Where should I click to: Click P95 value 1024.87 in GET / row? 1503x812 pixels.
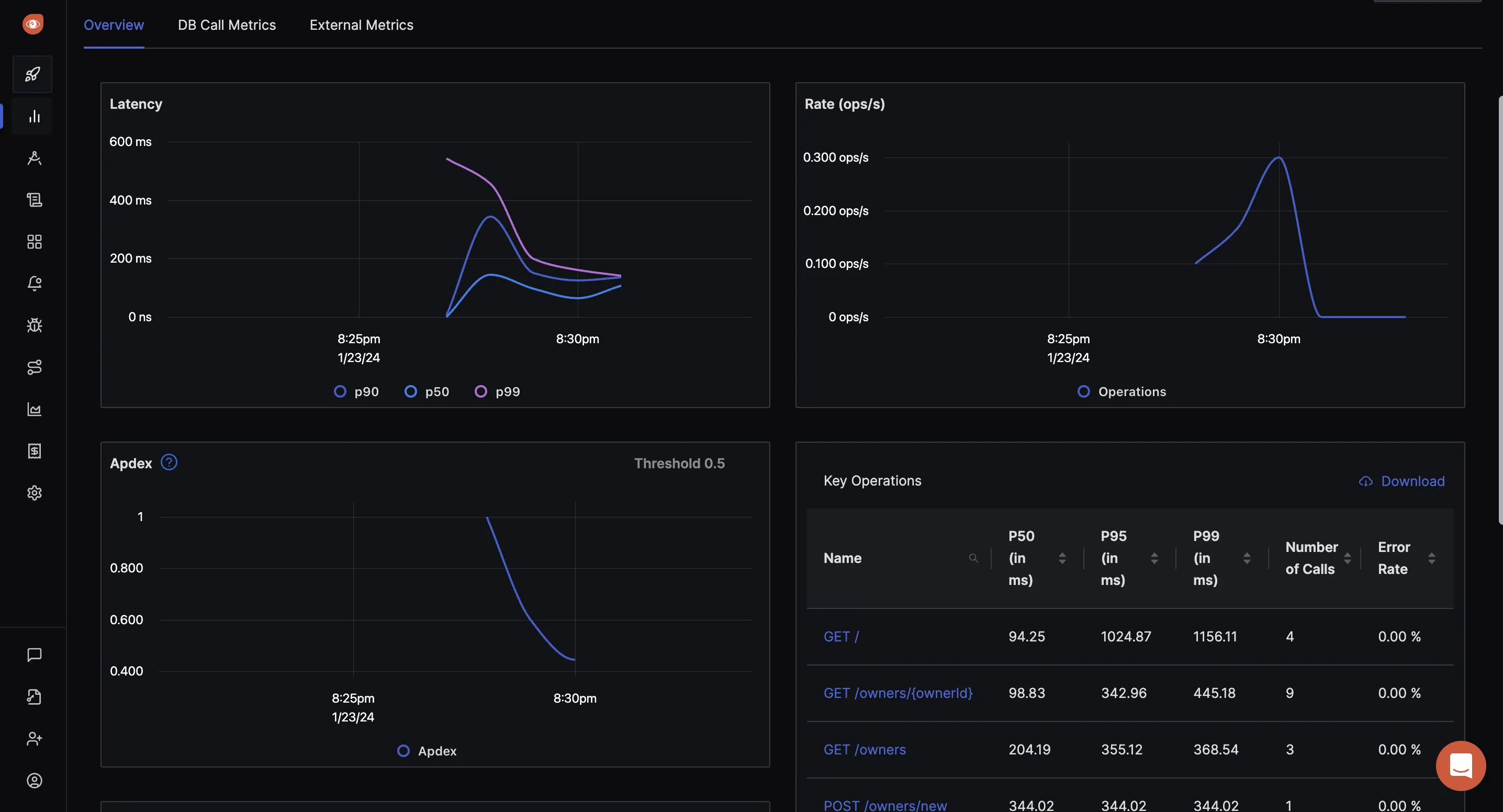click(x=1126, y=636)
